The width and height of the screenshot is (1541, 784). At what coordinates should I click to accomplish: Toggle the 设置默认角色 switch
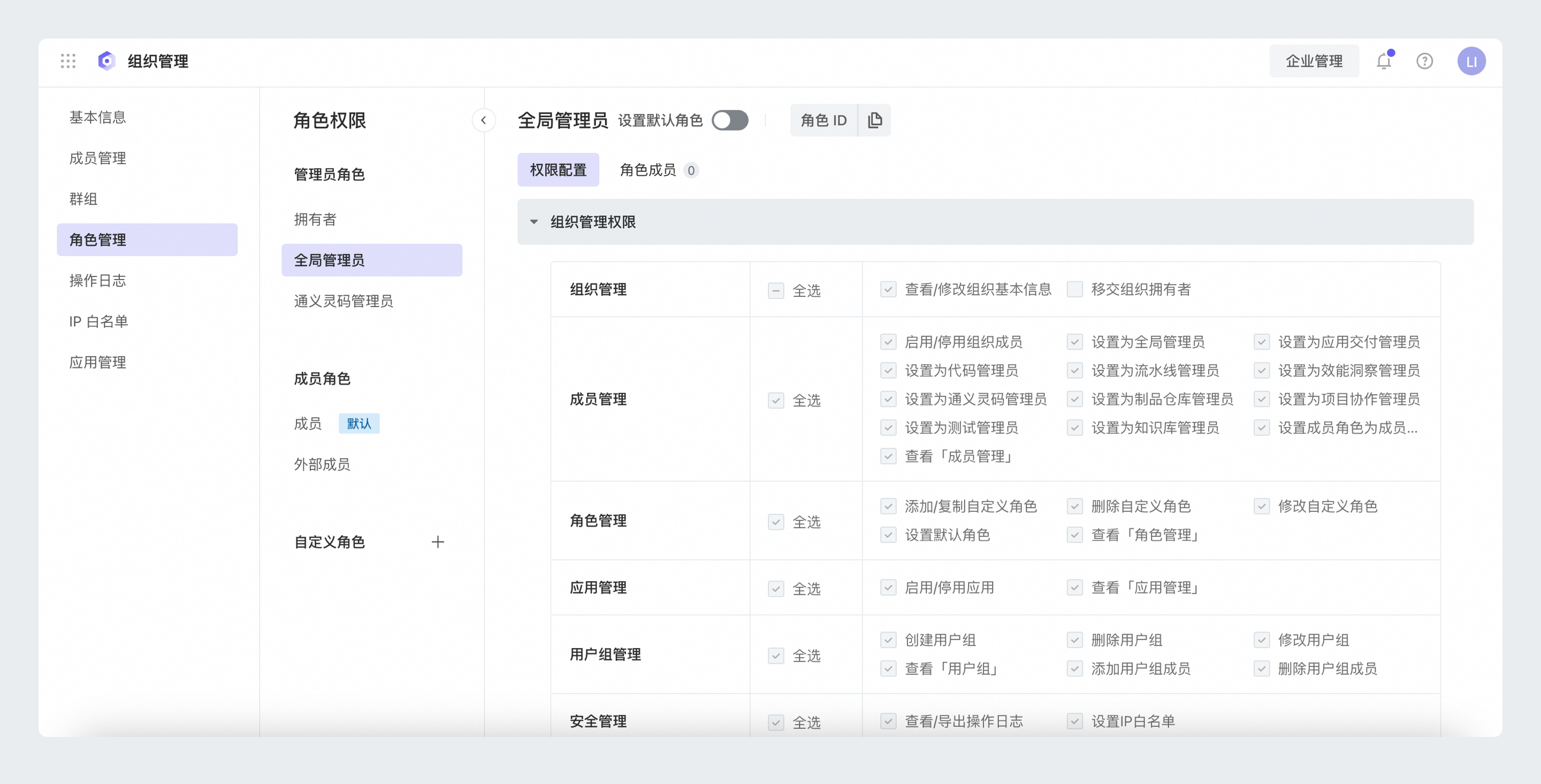[x=730, y=120]
